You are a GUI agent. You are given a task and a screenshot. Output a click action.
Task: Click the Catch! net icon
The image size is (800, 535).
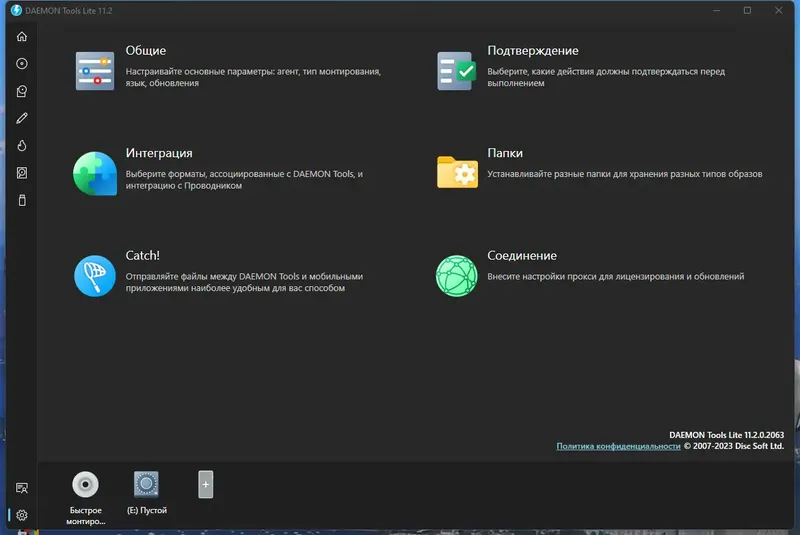click(x=95, y=276)
